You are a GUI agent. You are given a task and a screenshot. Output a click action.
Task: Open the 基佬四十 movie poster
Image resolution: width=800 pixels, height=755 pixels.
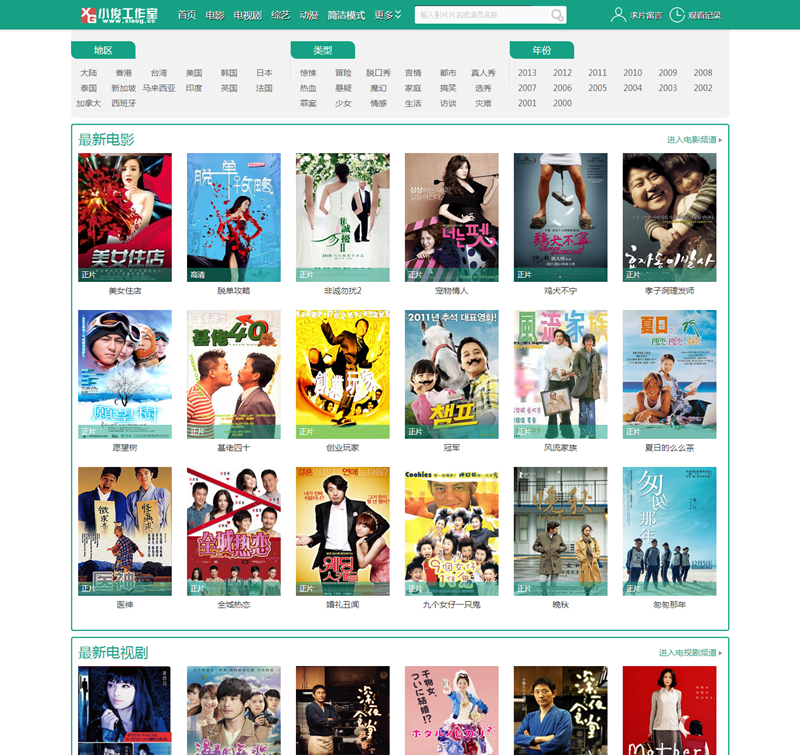tap(234, 374)
